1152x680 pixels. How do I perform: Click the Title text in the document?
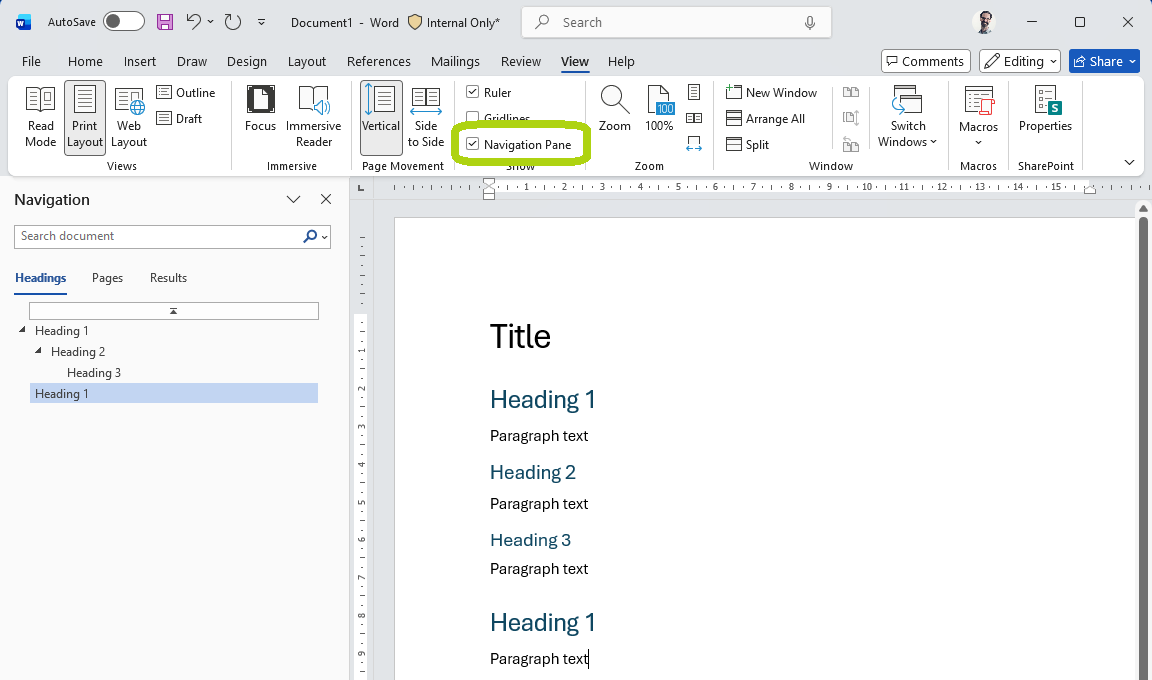tap(520, 336)
